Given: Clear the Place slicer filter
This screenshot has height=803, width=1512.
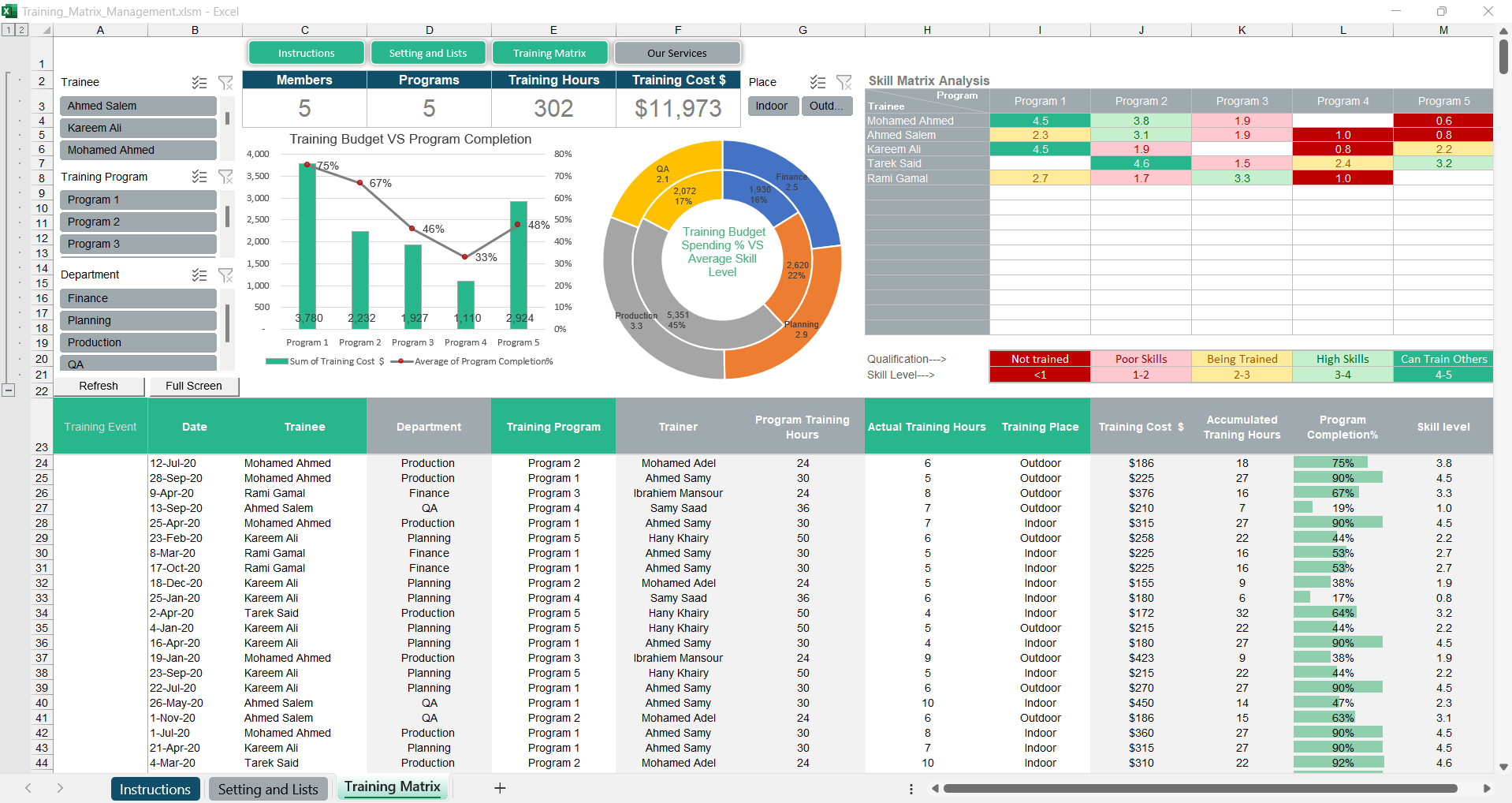Looking at the screenshot, I should pyautogui.click(x=844, y=82).
